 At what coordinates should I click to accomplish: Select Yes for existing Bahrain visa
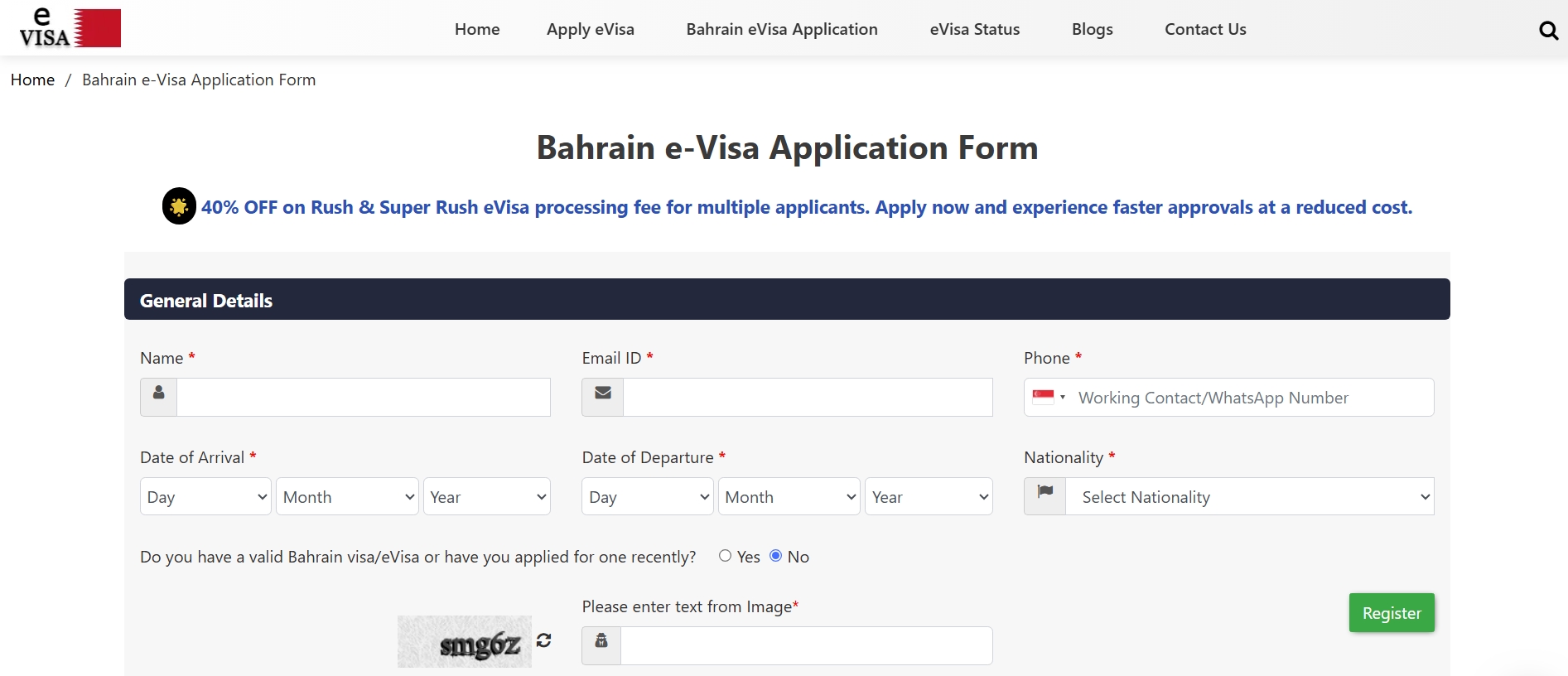point(726,556)
